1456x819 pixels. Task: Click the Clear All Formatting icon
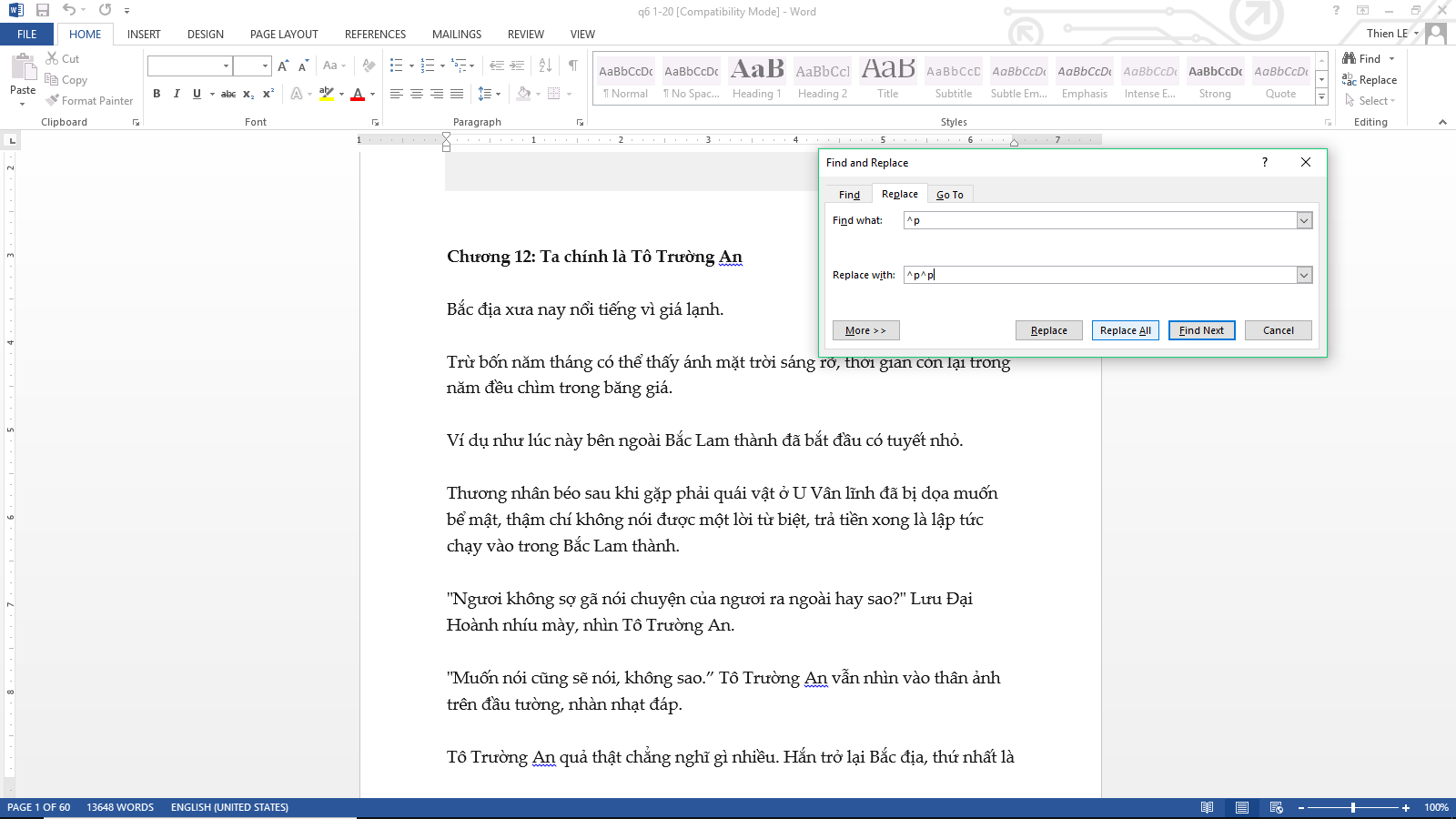click(x=369, y=66)
